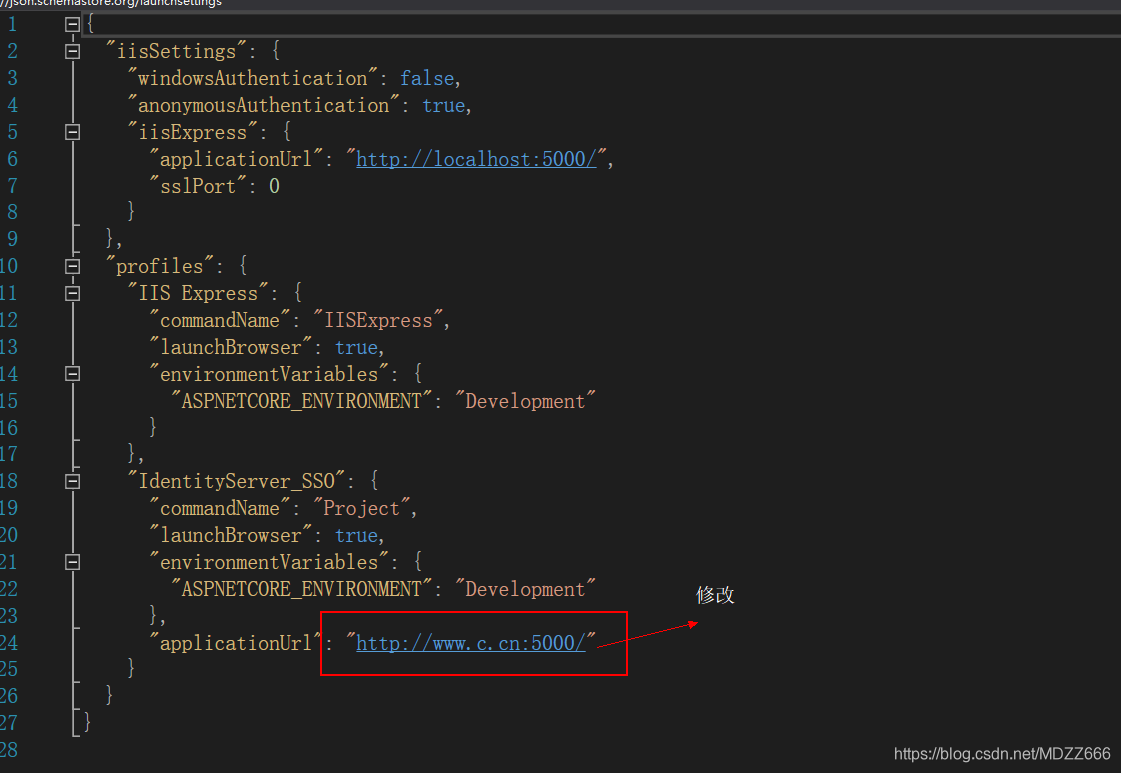The height and width of the screenshot is (773, 1121).
Task: Collapse the iisExpress block
Action: 72,132
